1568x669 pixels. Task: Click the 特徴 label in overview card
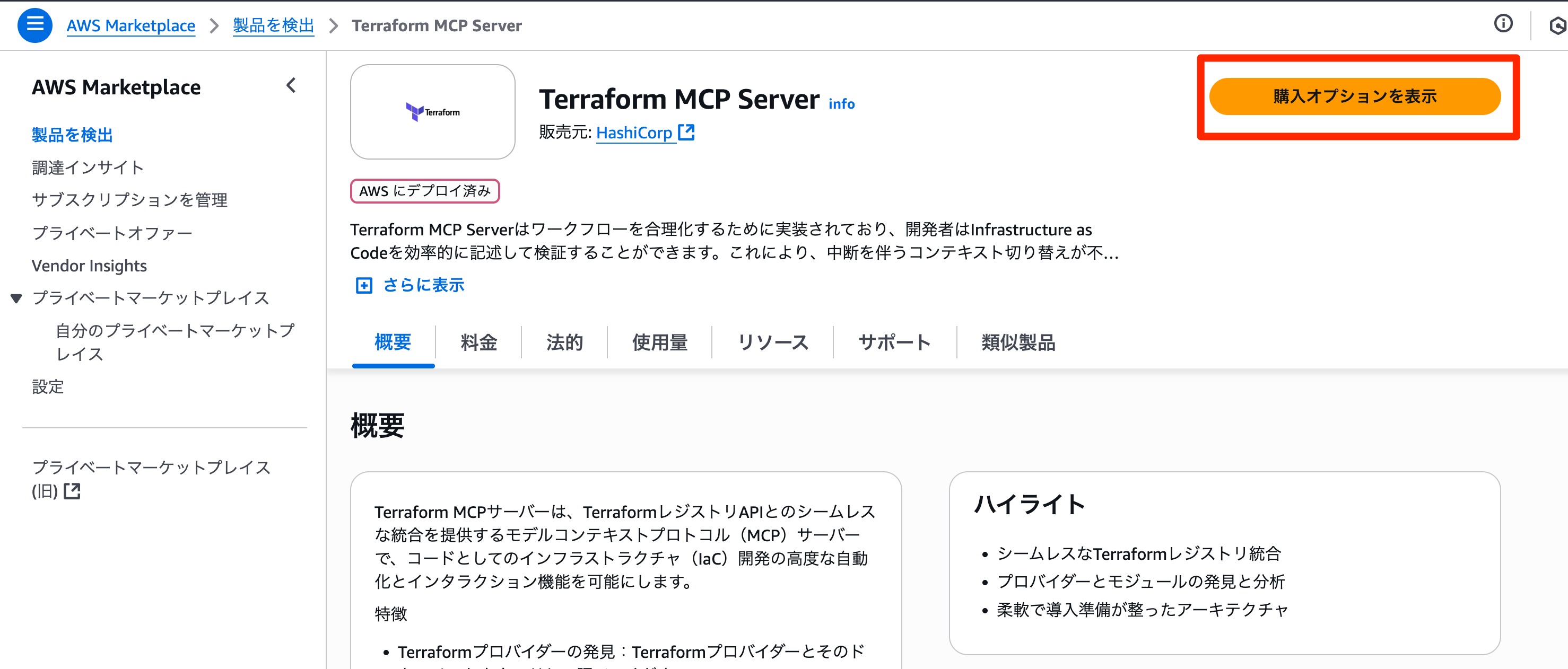point(391,614)
